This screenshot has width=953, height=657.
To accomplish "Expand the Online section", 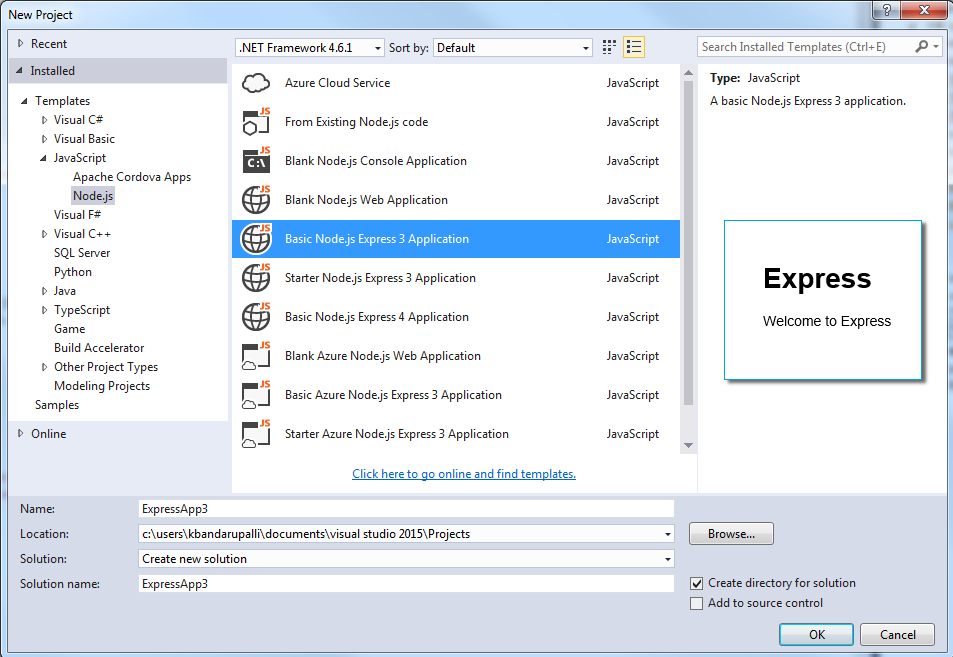I will tap(21, 433).
